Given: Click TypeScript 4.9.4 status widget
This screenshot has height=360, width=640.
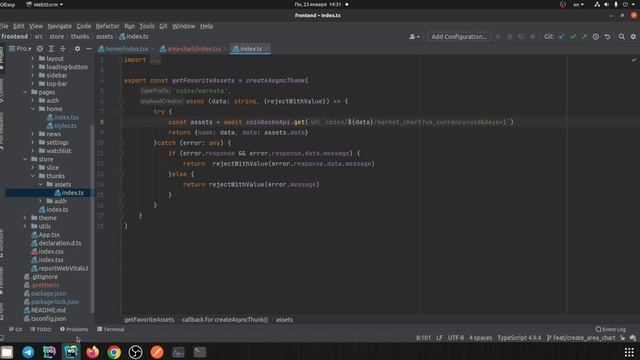Looking at the screenshot, I should pyautogui.click(x=519, y=338).
